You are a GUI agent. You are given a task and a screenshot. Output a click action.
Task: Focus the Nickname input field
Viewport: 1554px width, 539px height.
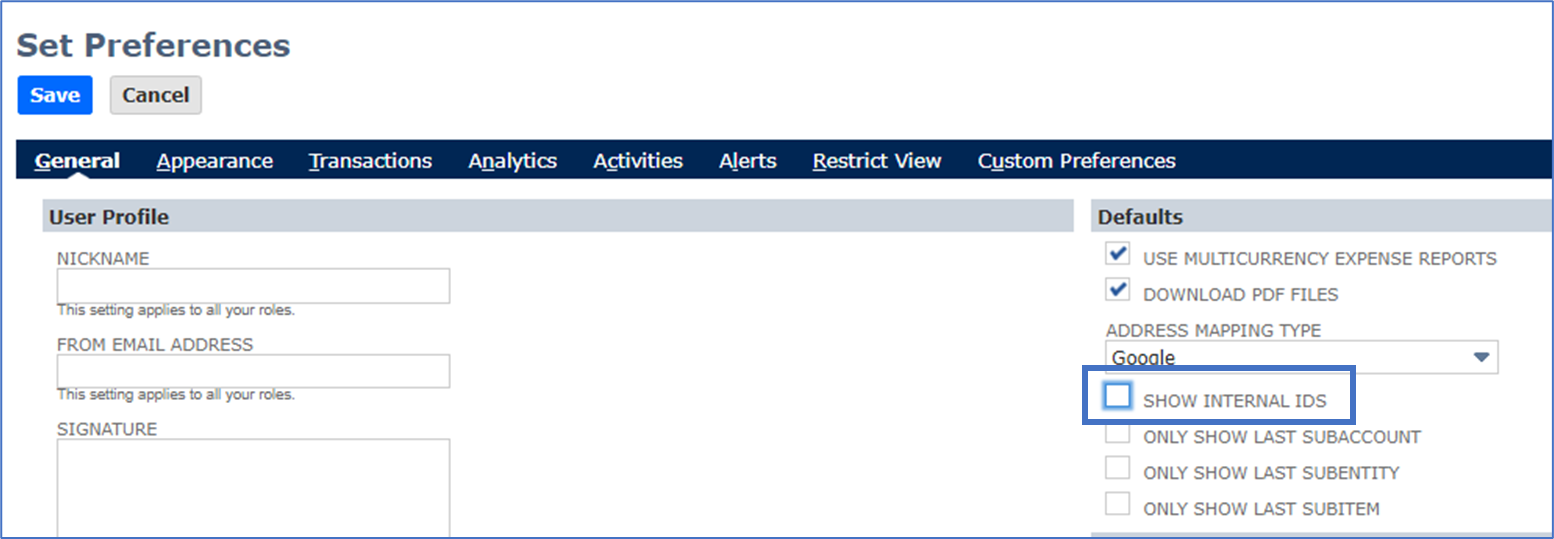coord(253,286)
